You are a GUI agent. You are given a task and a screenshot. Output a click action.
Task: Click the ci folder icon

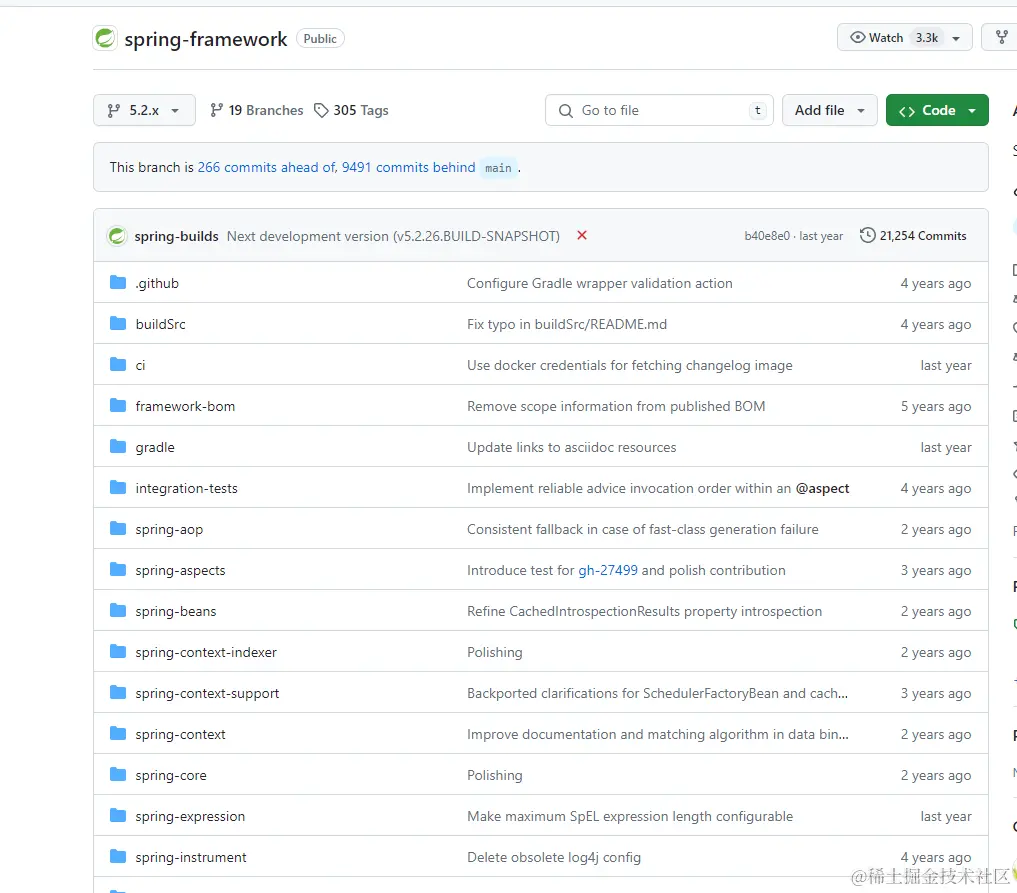(x=118, y=364)
